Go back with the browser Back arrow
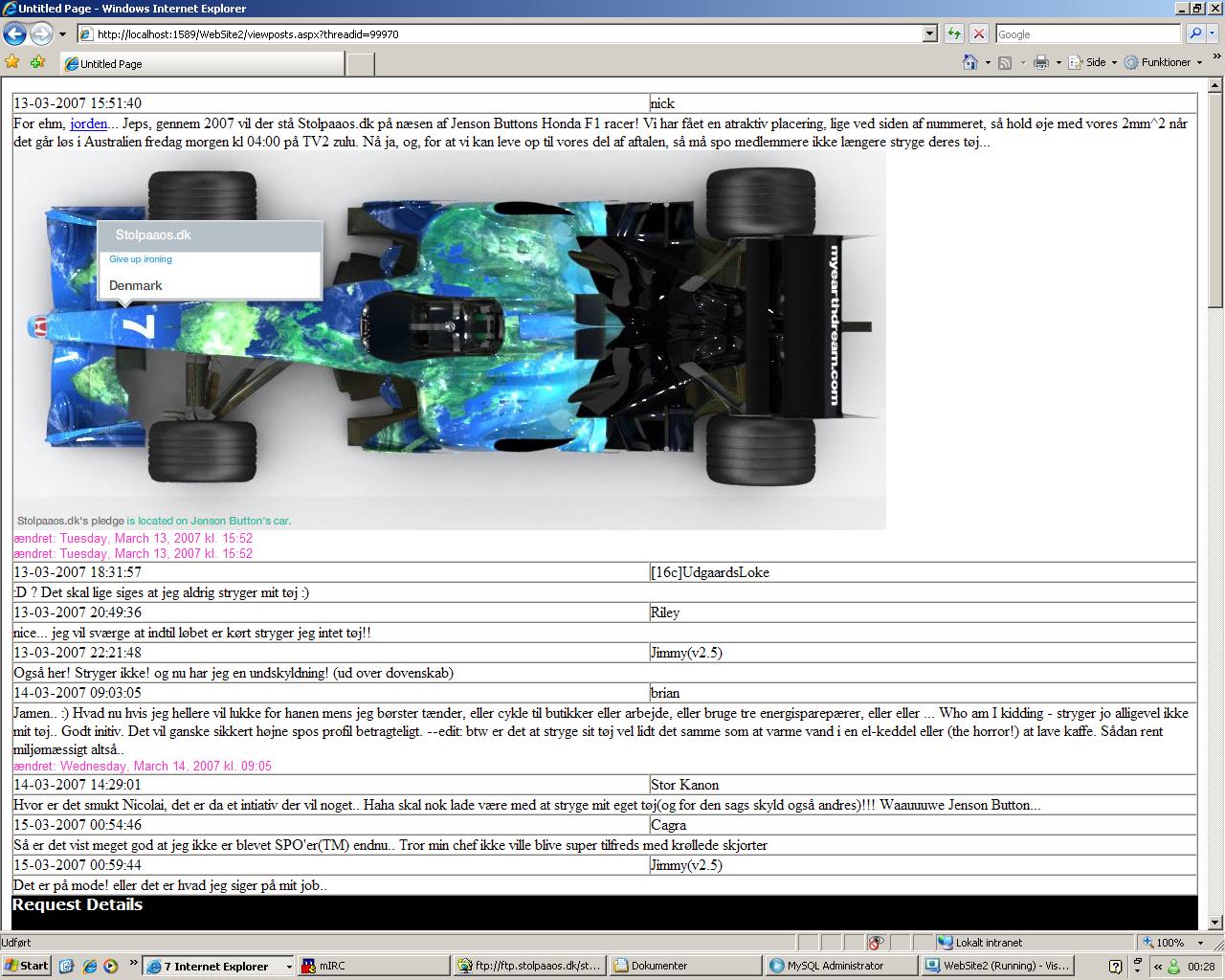This screenshot has height=980, width=1225. click(14, 34)
